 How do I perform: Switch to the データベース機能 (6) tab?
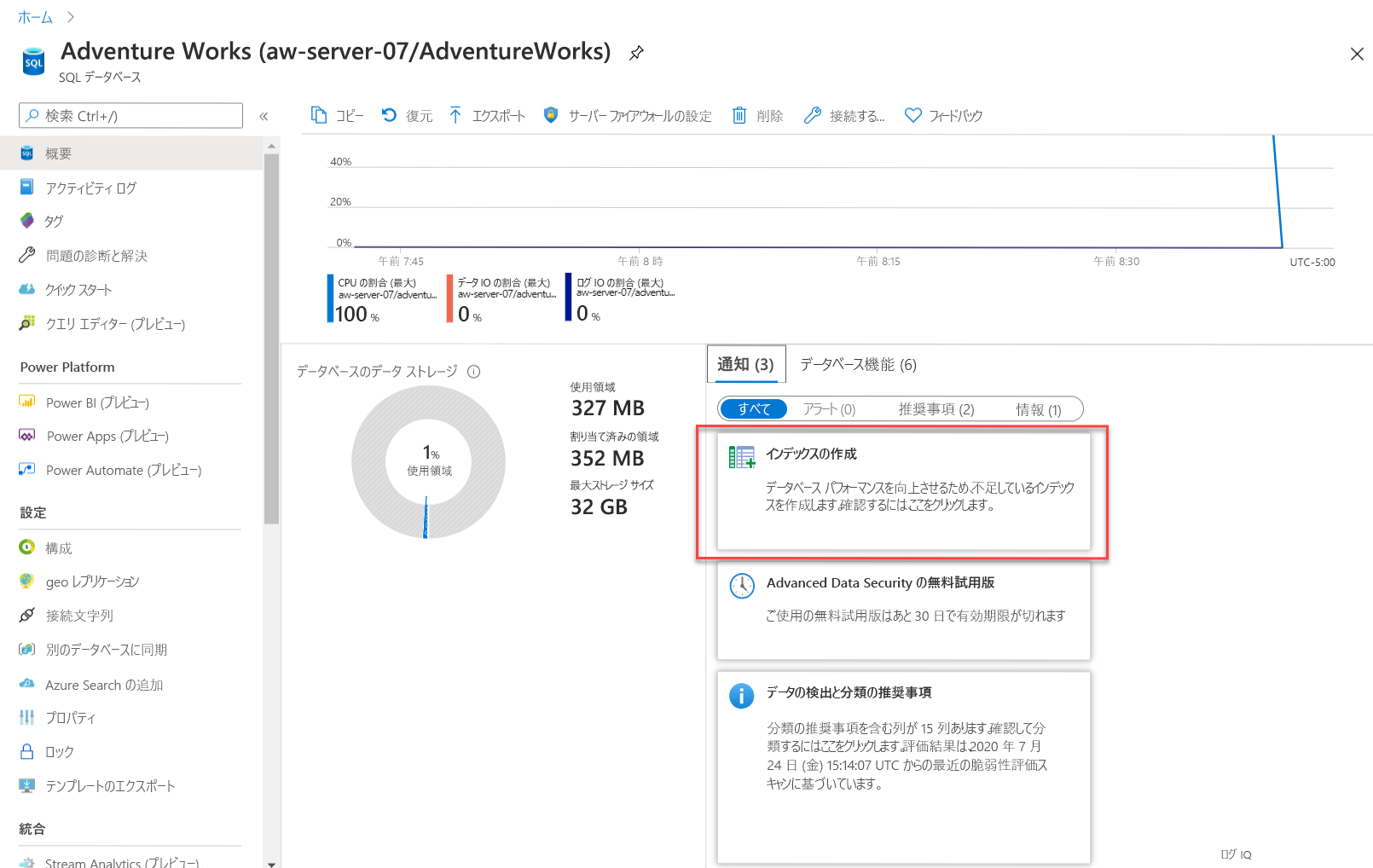(858, 365)
